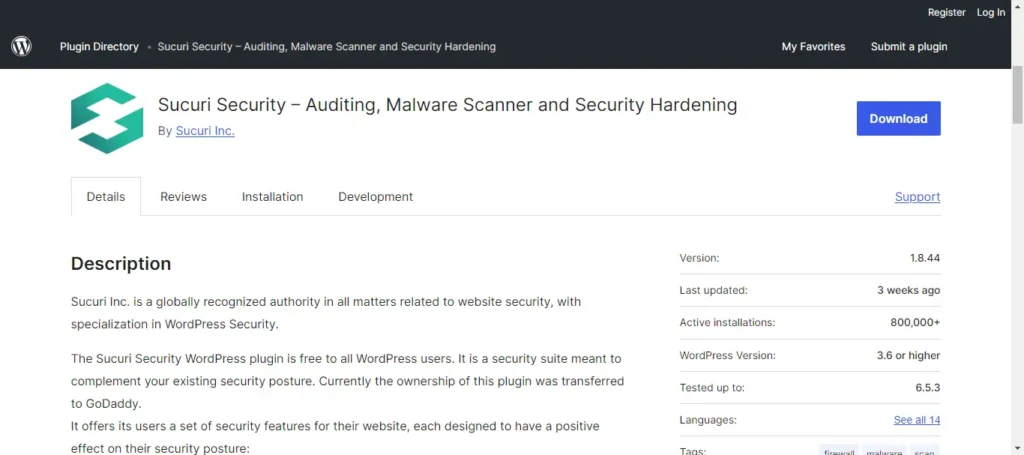Click the Log In link
This screenshot has width=1024, height=455.
pos(991,12)
